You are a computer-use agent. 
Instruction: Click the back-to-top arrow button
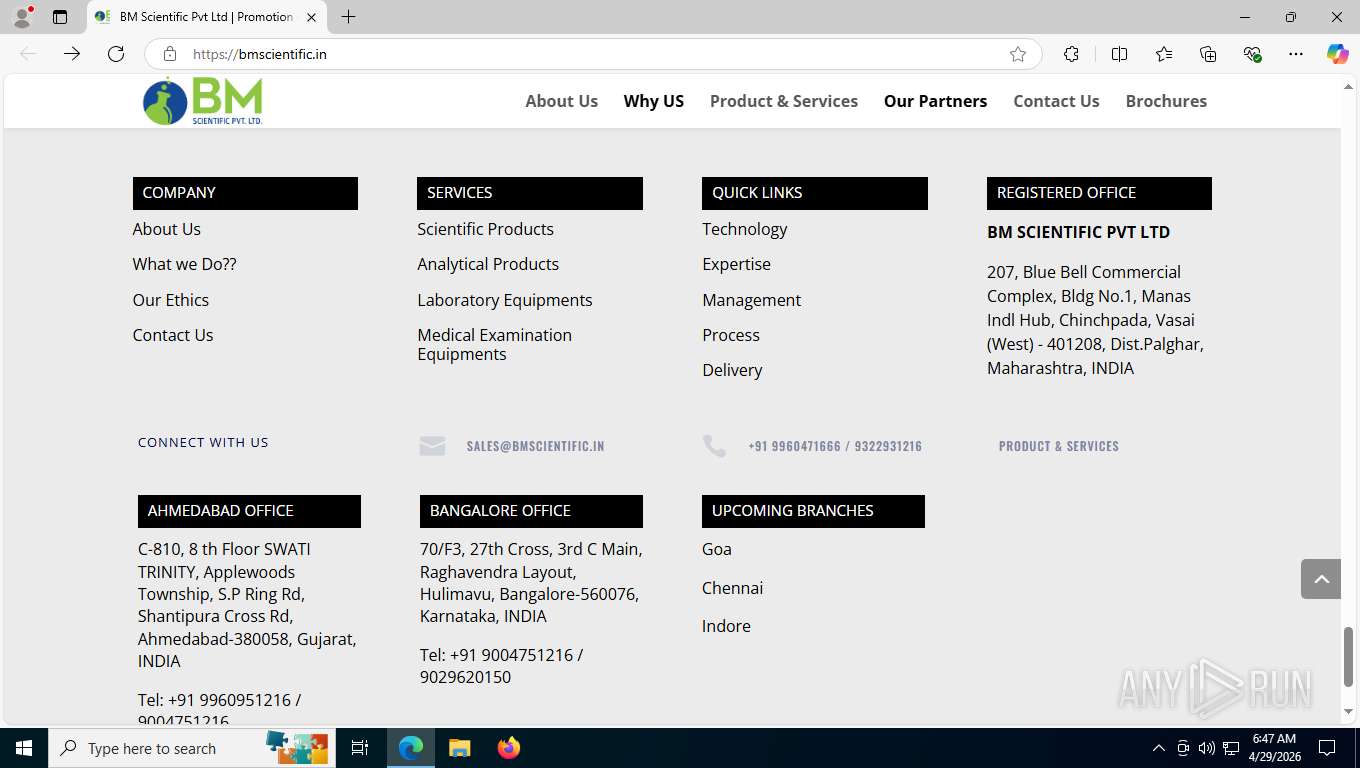click(1321, 579)
